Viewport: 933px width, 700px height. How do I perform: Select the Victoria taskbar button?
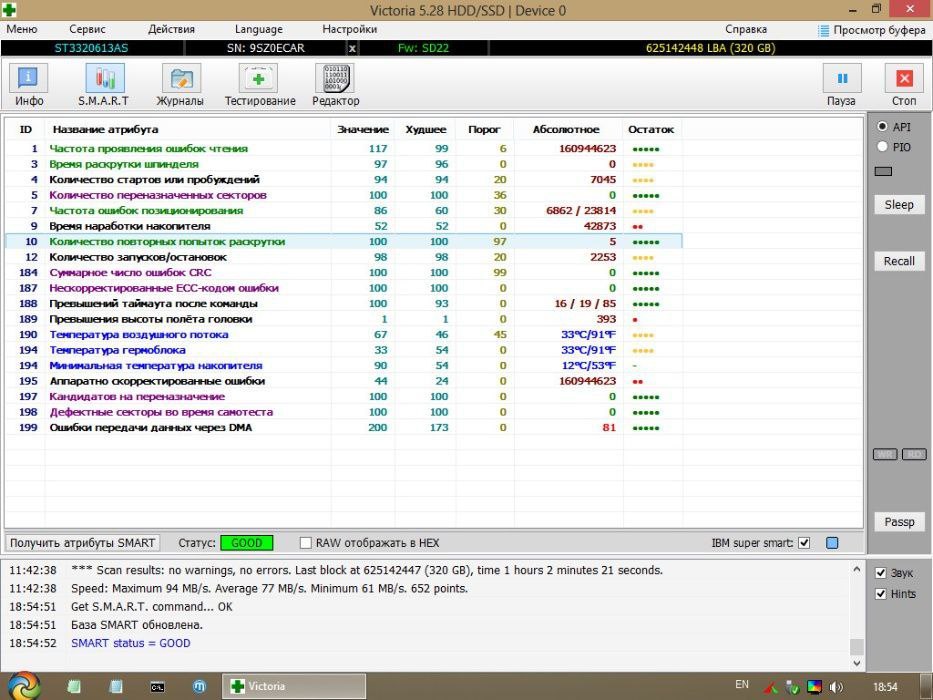[x=294, y=686]
